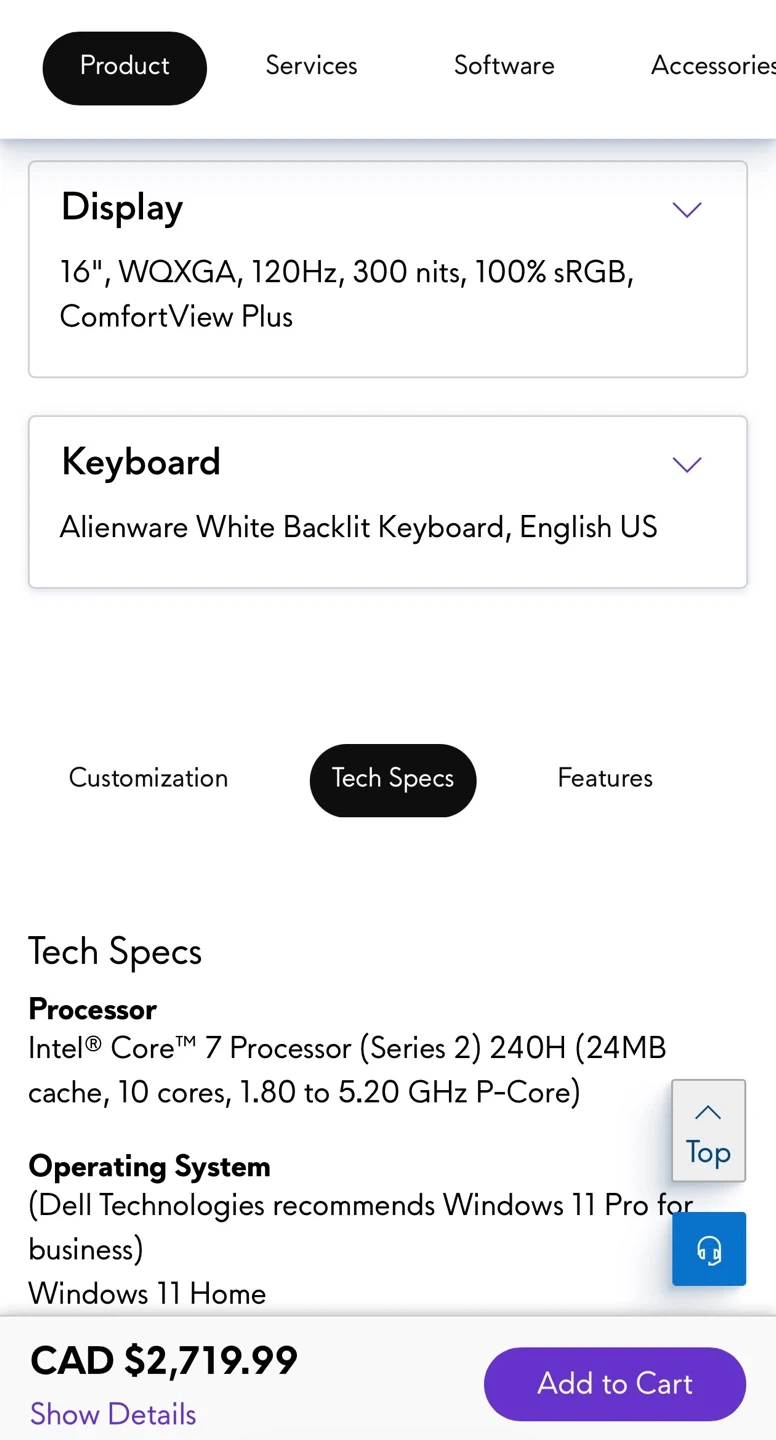
Task: Switch to the Customization tab
Action: pyautogui.click(x=148, y=779)
